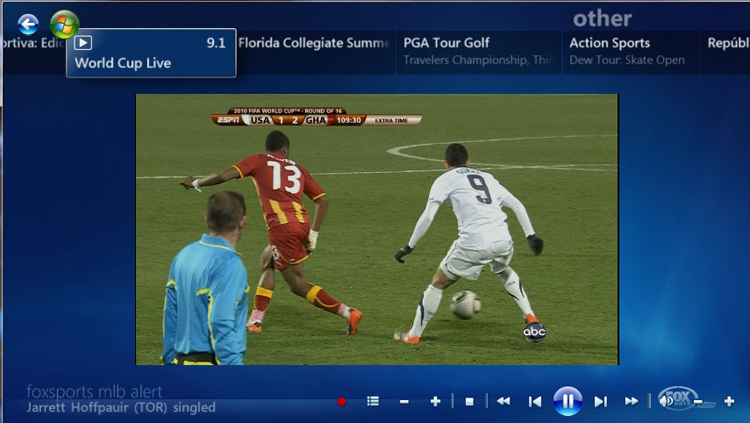The image size is (750, 423).
Task: Lower volume with the rightmost minus button
Action: click(x=698, y=401)
